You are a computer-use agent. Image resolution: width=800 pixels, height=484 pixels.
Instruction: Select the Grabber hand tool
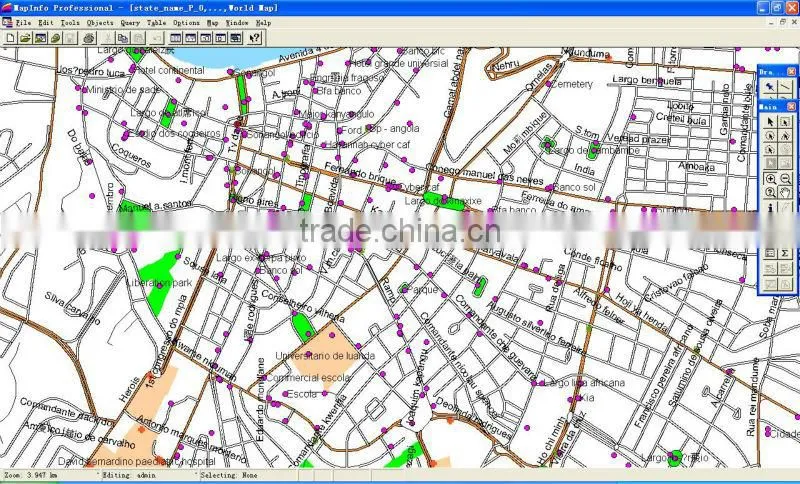click(x=785, y=193)
